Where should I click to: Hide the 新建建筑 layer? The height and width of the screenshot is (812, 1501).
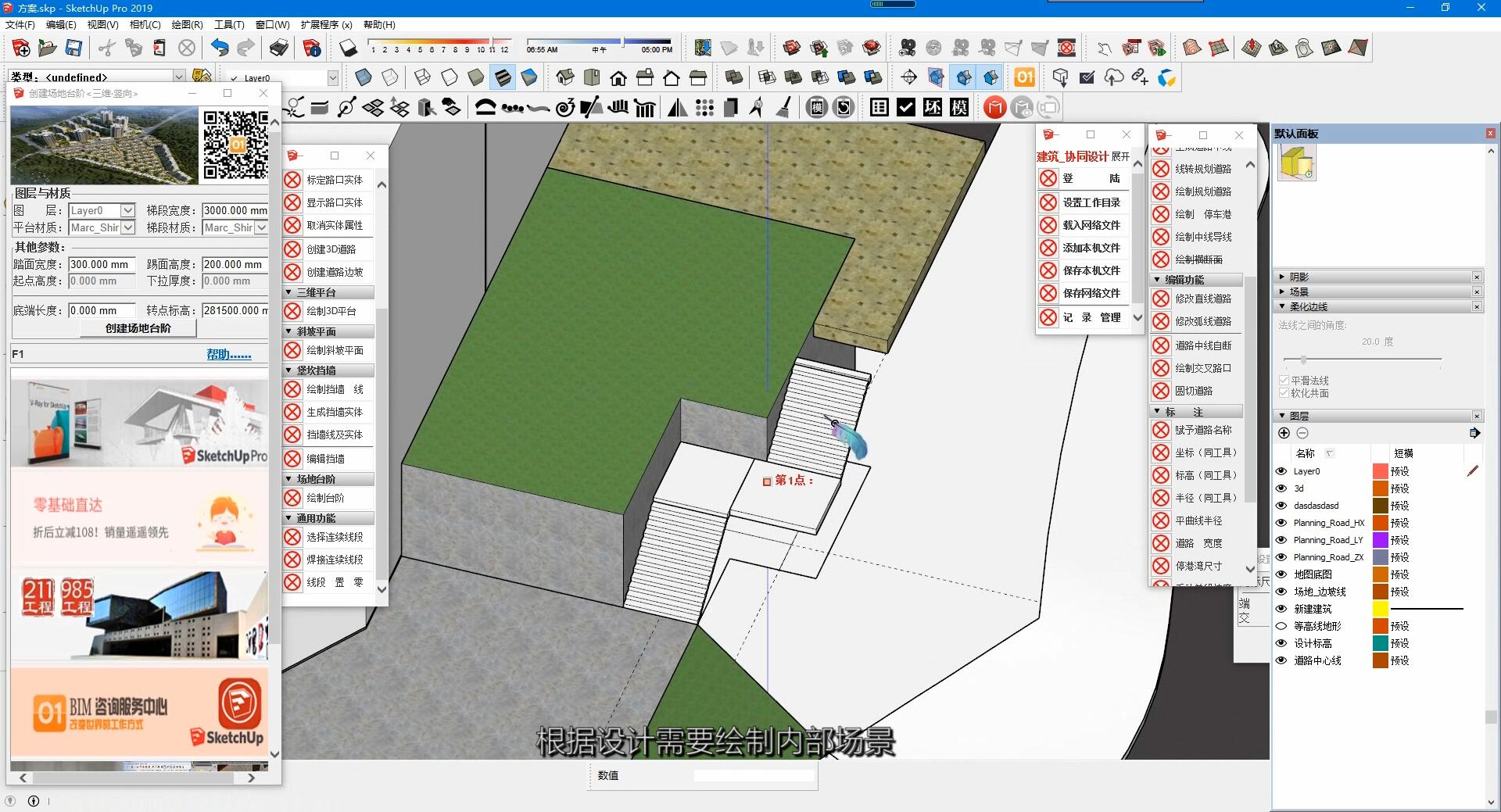click(x=1281, y=609)
